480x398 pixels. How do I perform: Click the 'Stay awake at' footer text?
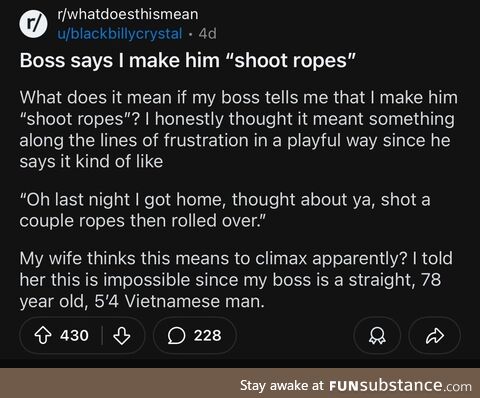[x=282, y=386]
